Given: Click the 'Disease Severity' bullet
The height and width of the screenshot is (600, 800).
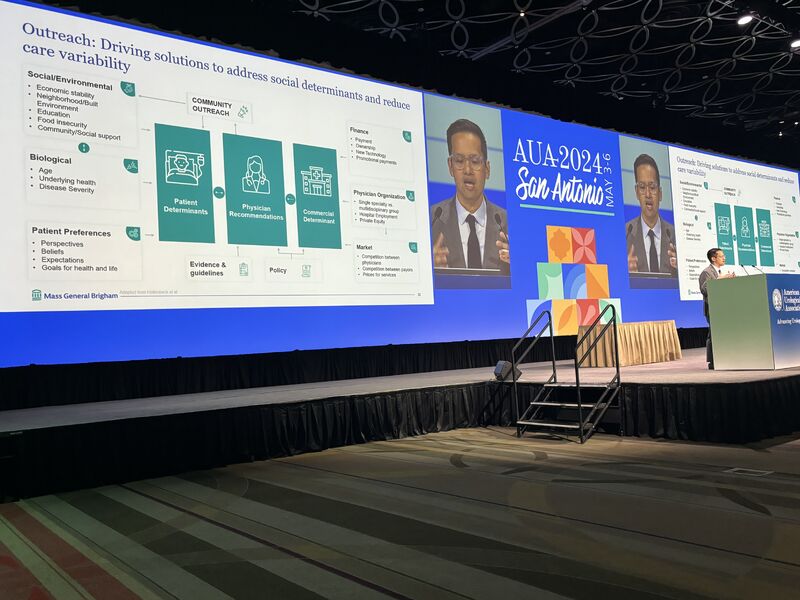Looking at the screenshot, I should (67, 189).
